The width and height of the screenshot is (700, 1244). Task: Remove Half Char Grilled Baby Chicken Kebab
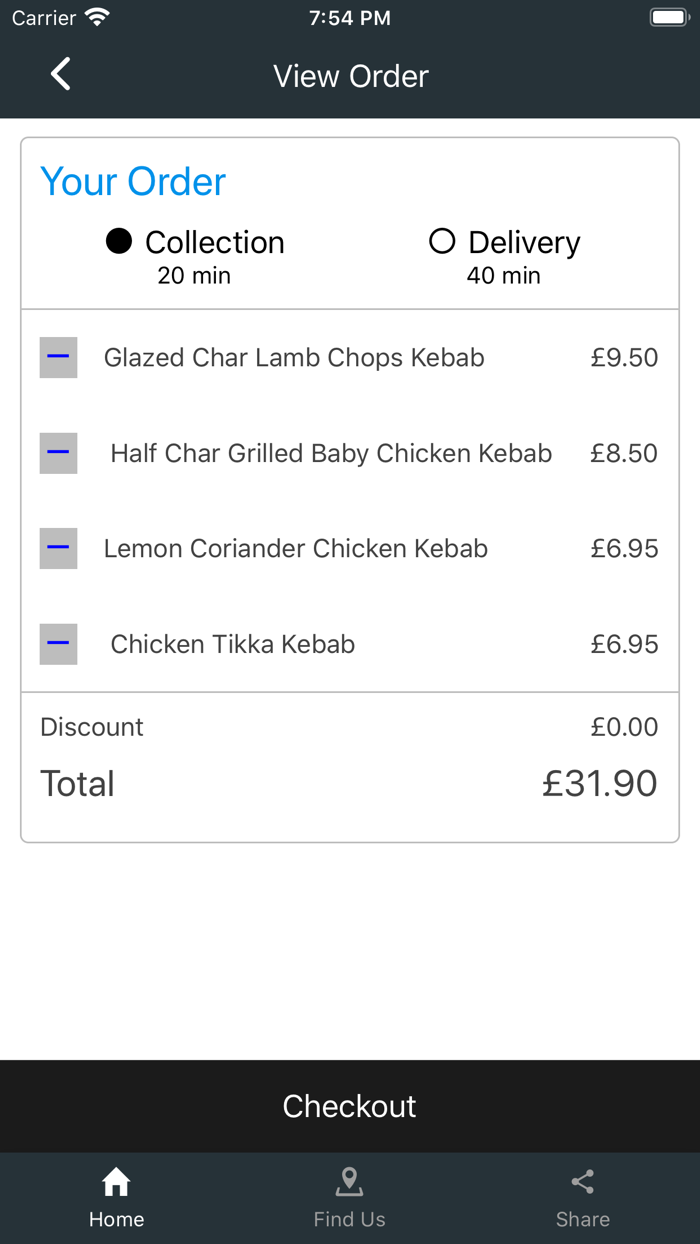[58, 453]
